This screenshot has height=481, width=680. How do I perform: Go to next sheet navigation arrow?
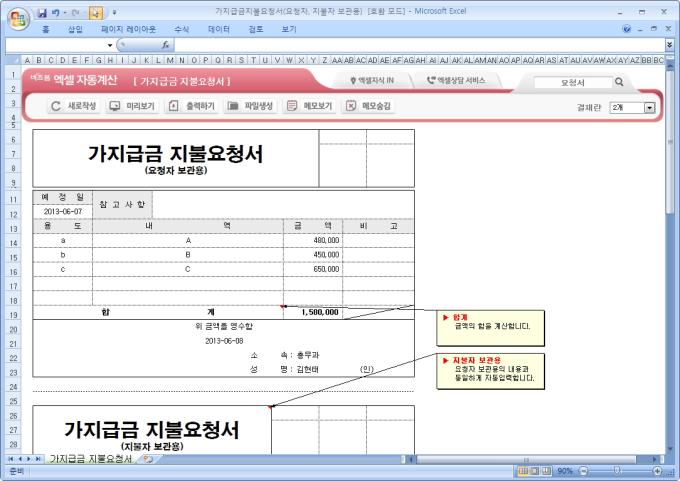pyautogui.click(x=29, y=459)
